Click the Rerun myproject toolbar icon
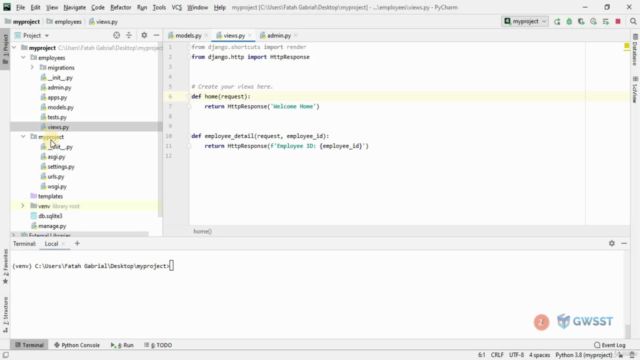 click(x=557, y=22)
